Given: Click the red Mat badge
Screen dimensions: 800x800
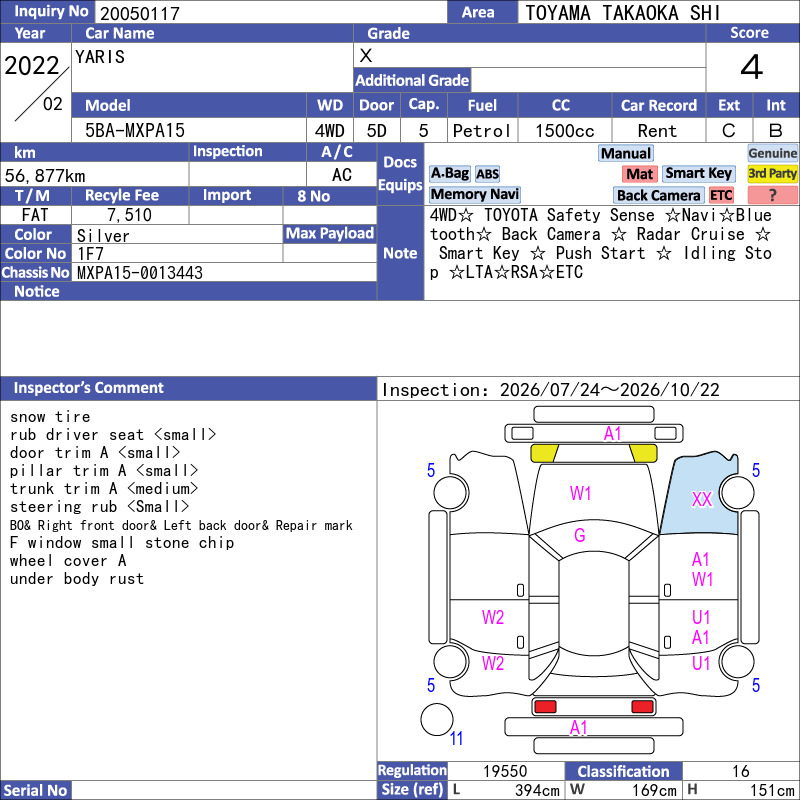Looking at the screenshot, I should pos(640,174).
